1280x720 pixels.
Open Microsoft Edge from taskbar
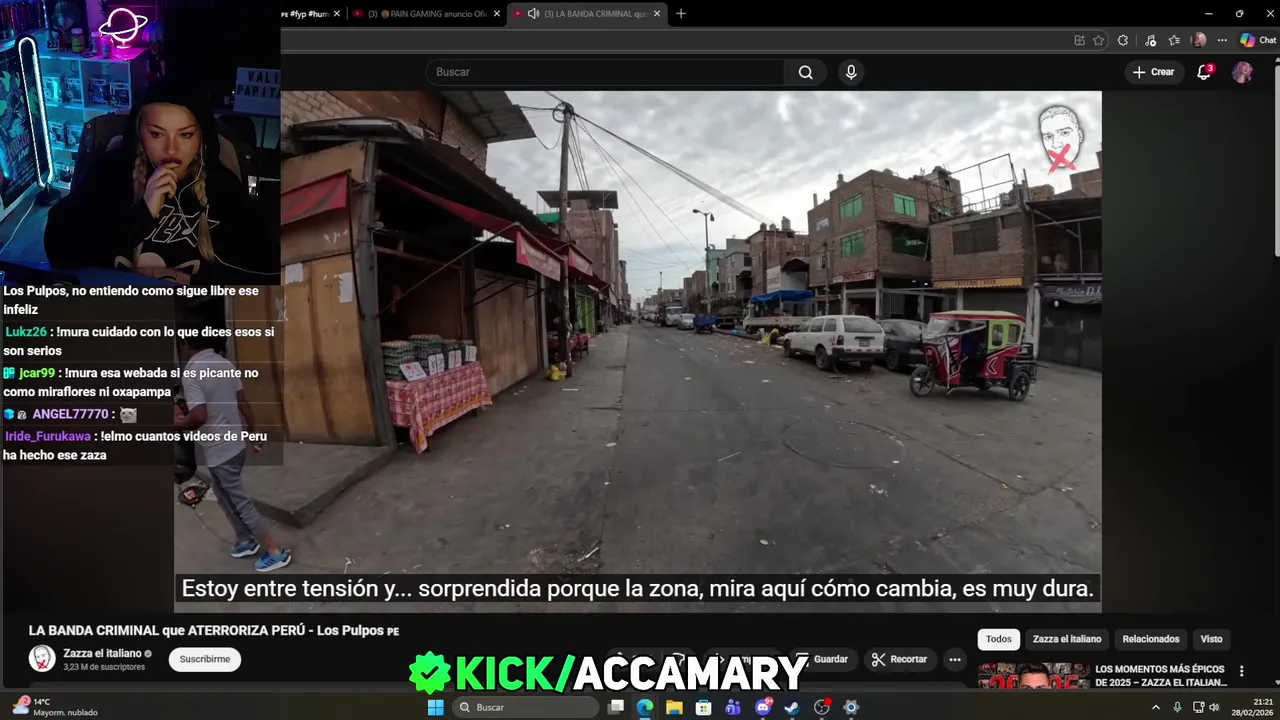coord(645,707)
